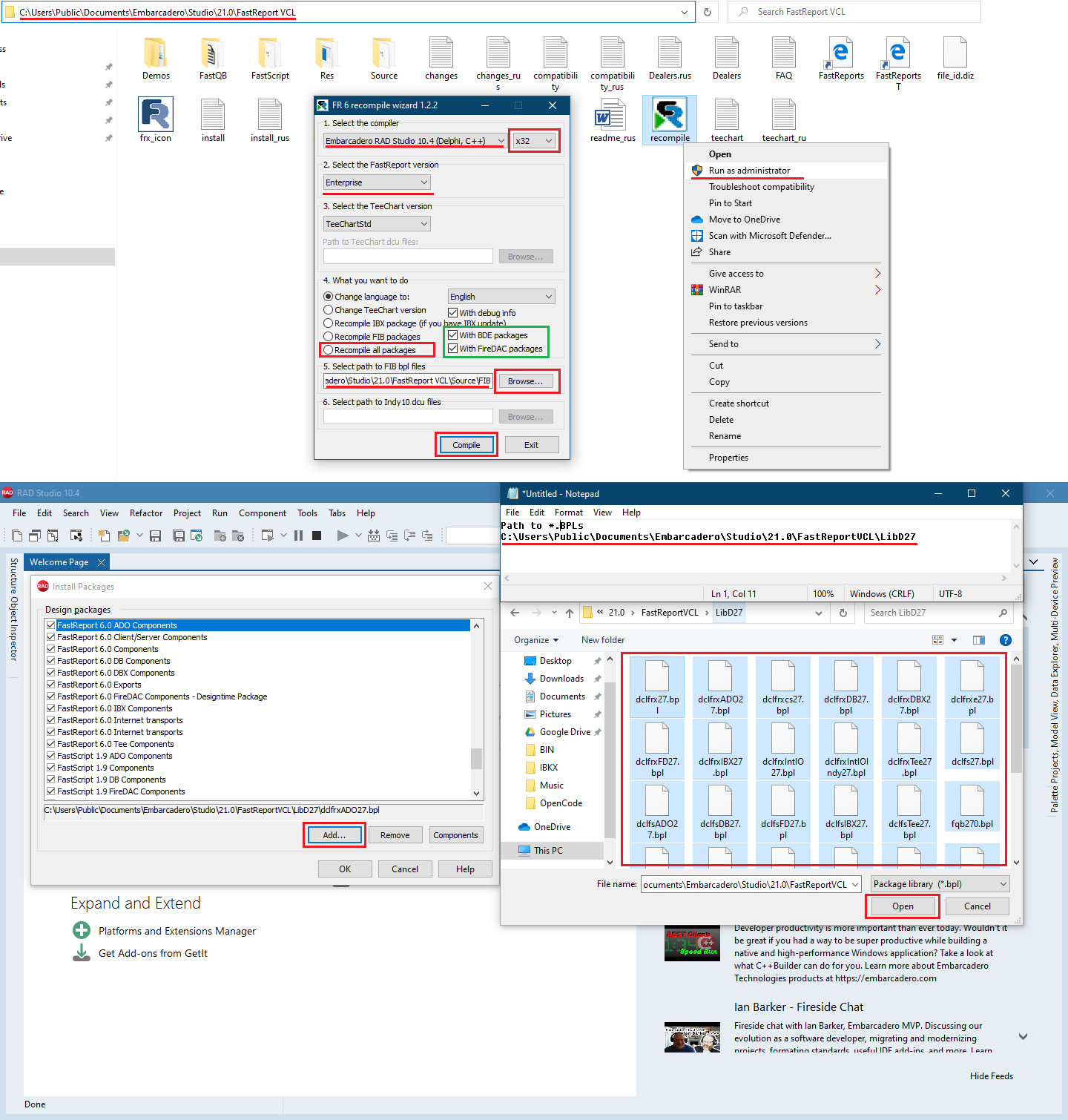1068x1120 pixels.
Task: Click the folder tree scrollbar in file dialog
Action: click(x=610, y=760)
